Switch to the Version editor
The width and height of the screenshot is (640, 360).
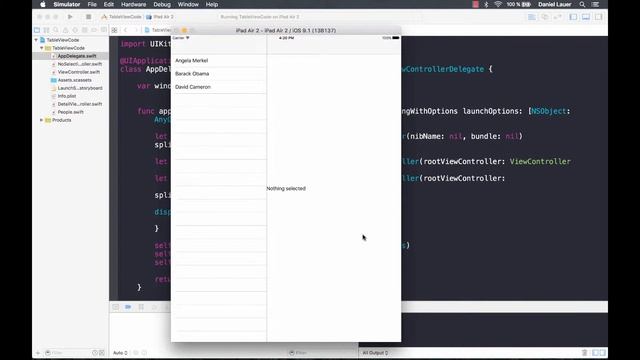tap(558, 17)
